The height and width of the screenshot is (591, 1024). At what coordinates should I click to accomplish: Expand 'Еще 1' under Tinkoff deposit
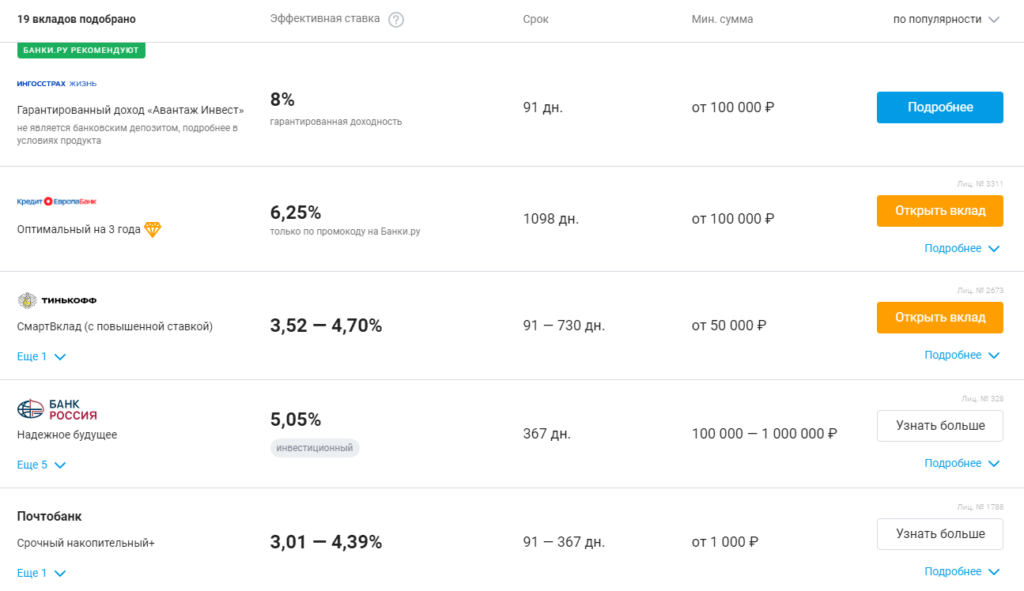(x=41, y=356)
